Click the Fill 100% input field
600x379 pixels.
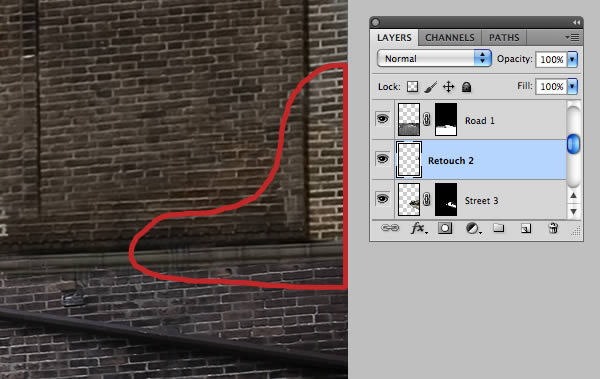point(551,87)
